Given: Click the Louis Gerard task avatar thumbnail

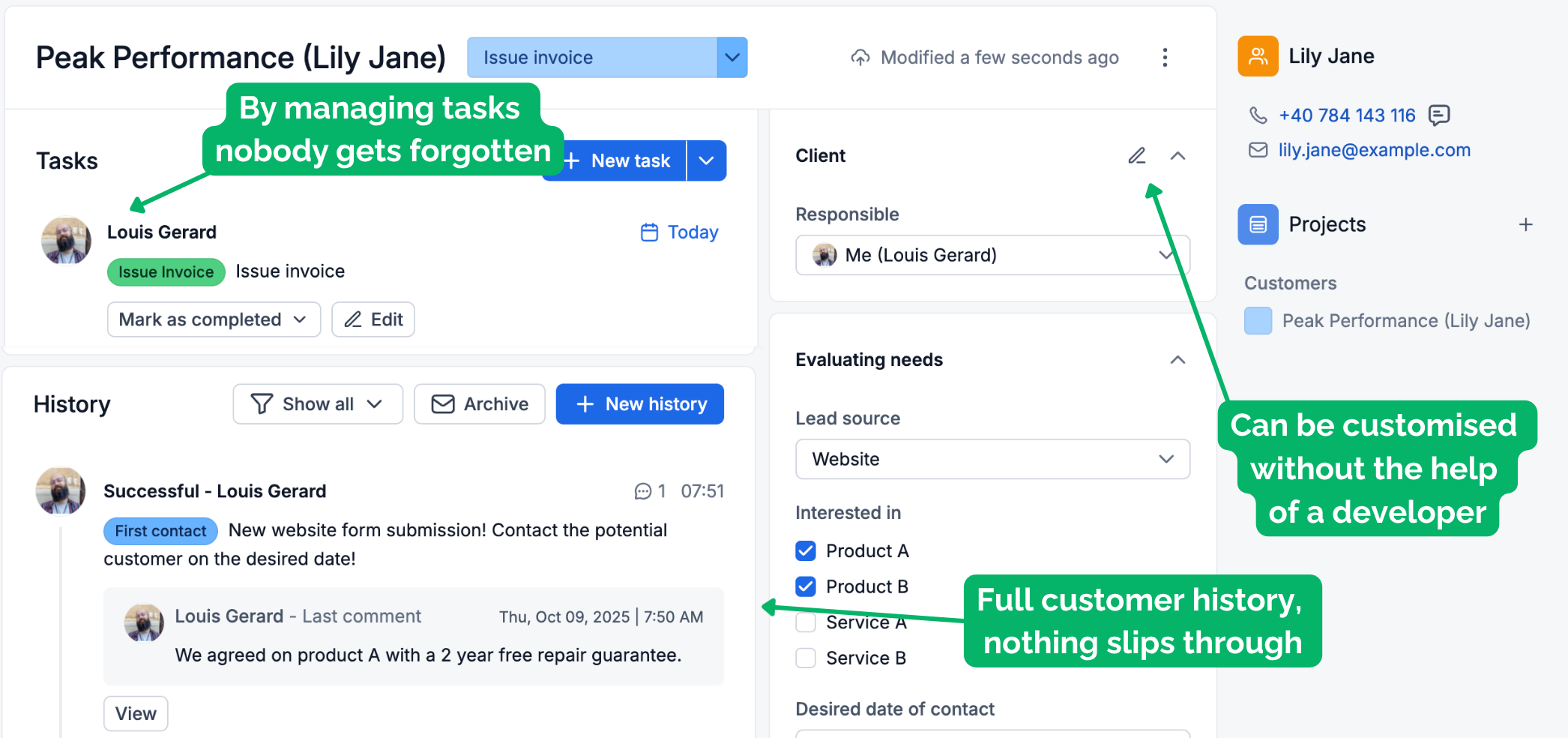Looking at the screenshot, I should point(66,241).
